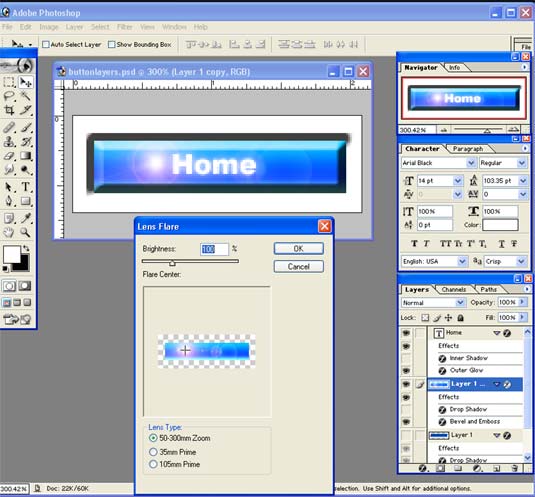Adjust the Brightness slider handle

[x=172, y=263]
